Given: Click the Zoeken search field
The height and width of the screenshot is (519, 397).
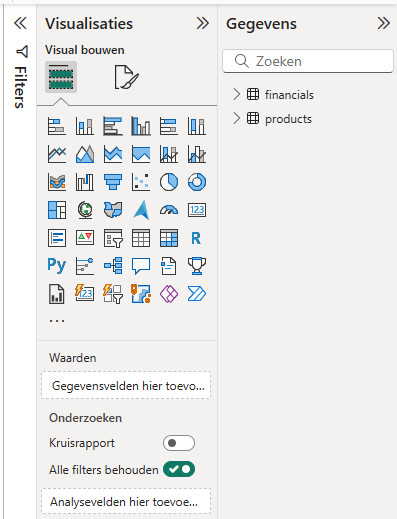Looking at the screenshot, I should [x=308, y=61].
